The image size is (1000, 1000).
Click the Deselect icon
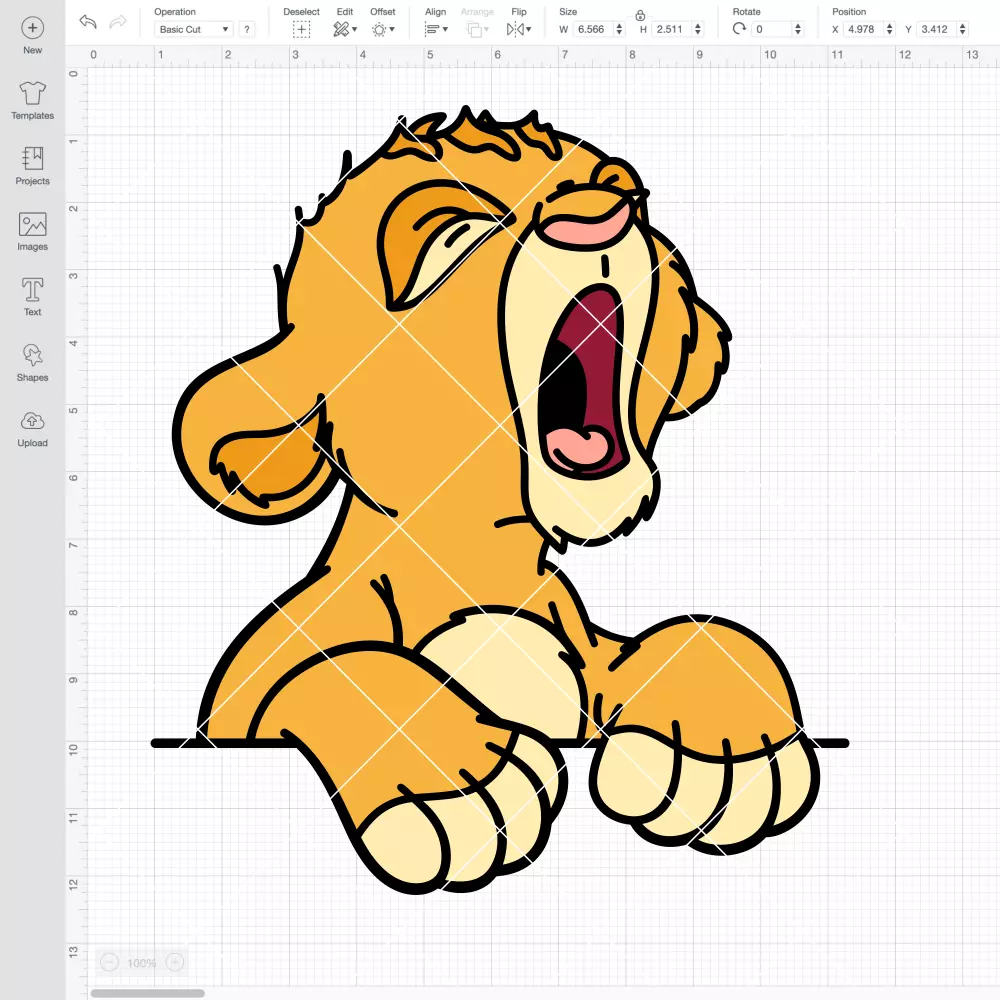tap(302, 29)
